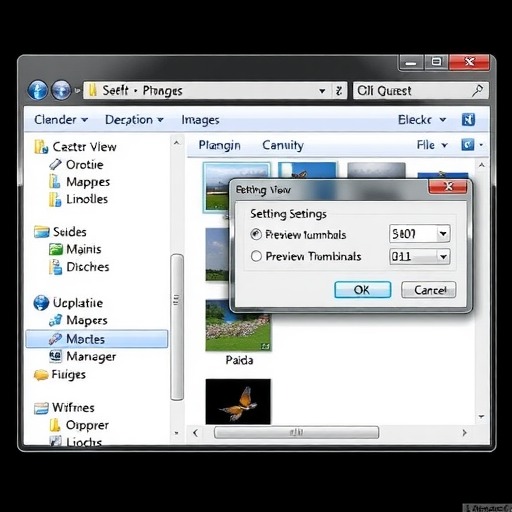
Task: Switch to the Canuity tab
Action: click(x=283, y=145)
